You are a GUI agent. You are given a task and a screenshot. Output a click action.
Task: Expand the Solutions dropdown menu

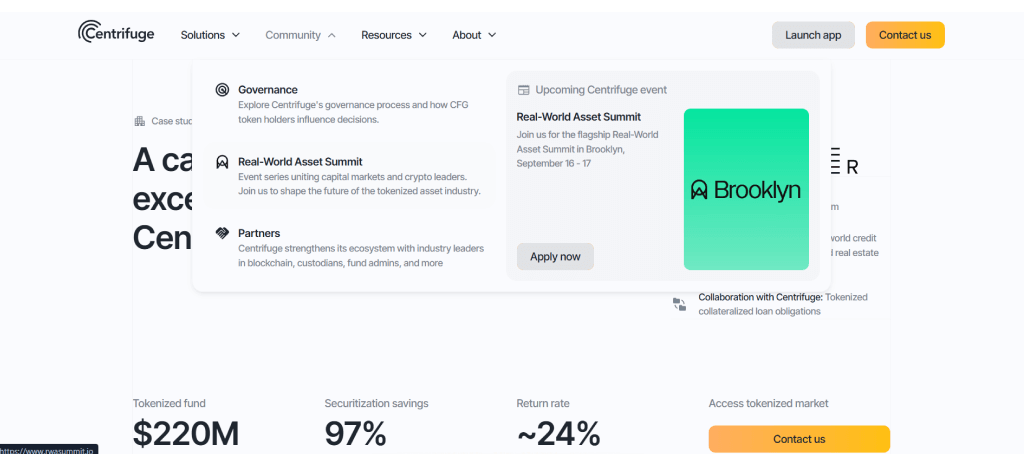coord(210,35)
